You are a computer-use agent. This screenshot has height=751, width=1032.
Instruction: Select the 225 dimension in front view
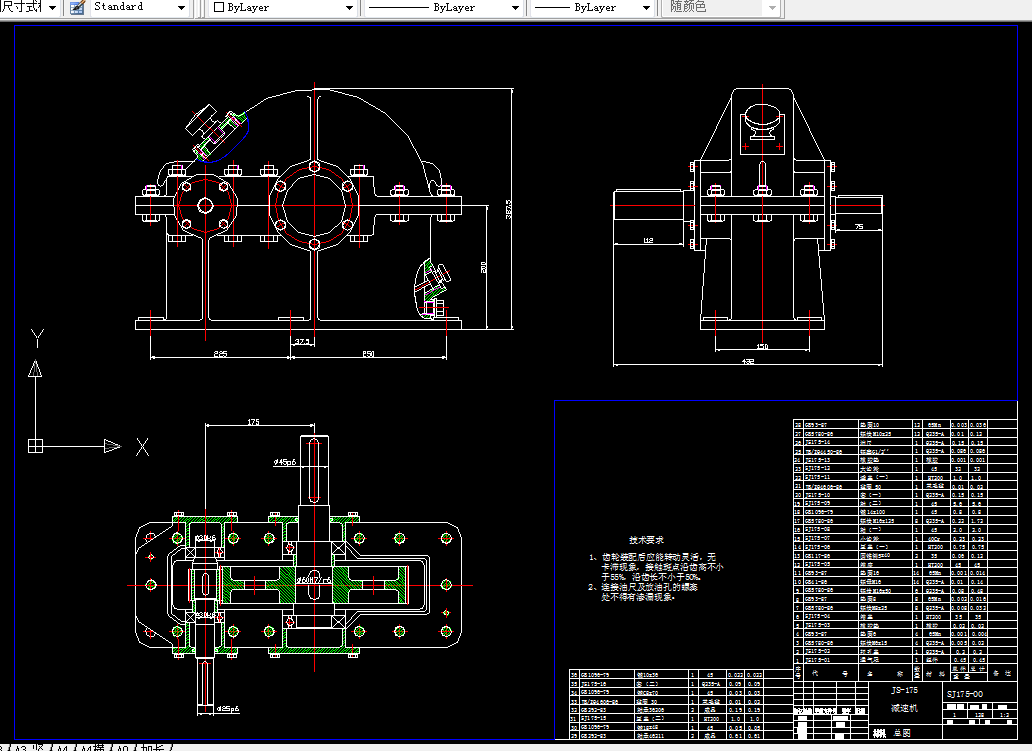coord(220,353)
